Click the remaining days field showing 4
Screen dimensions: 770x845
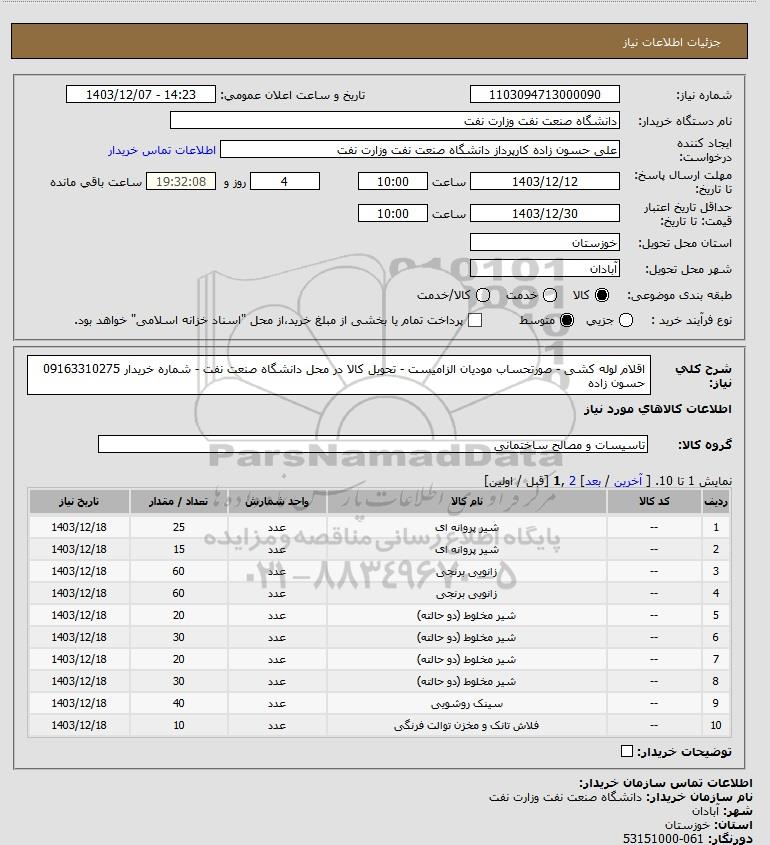click(285, 181)
